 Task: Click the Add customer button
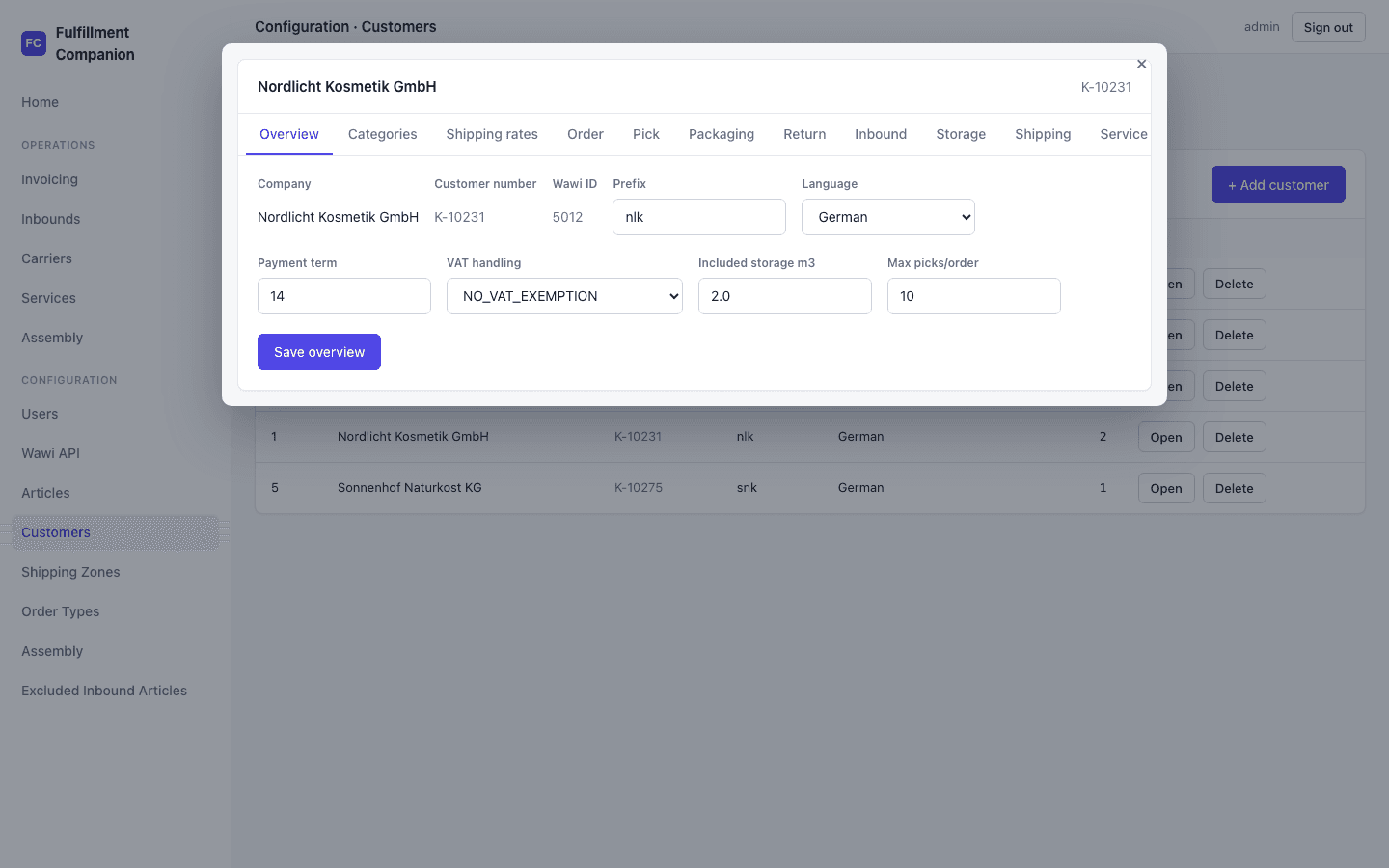pyautogui.click(x=1278, y=185)
